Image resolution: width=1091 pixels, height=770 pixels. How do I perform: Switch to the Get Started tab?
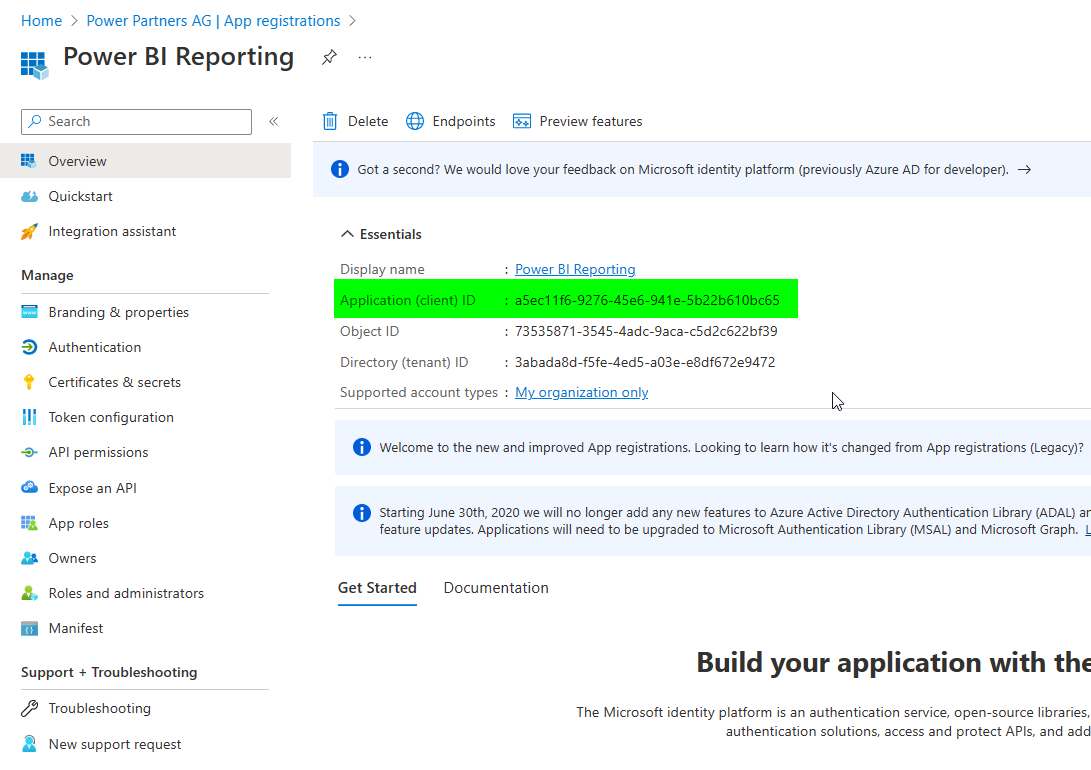click(377, 588)
